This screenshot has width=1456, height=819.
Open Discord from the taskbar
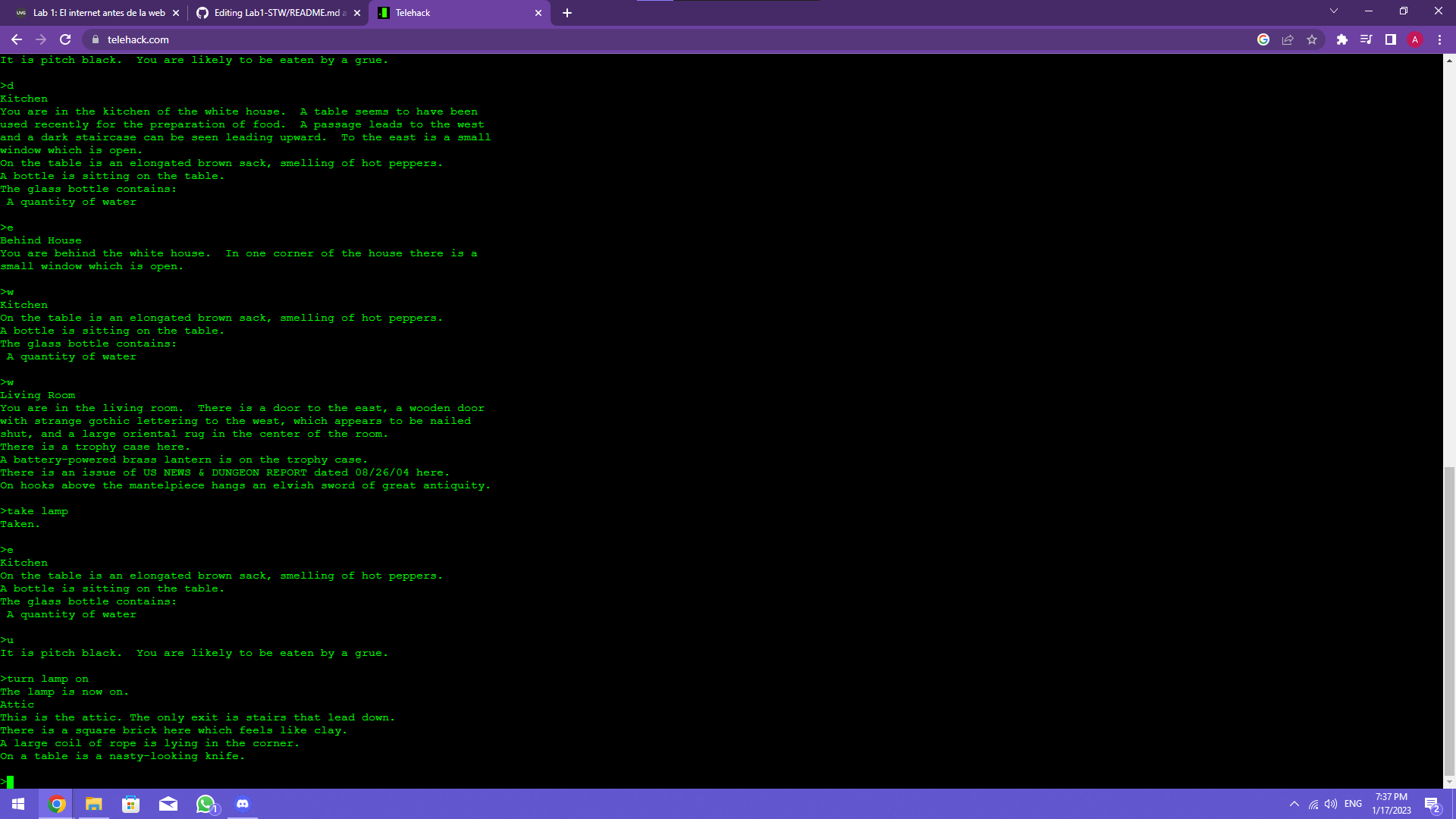243,804
